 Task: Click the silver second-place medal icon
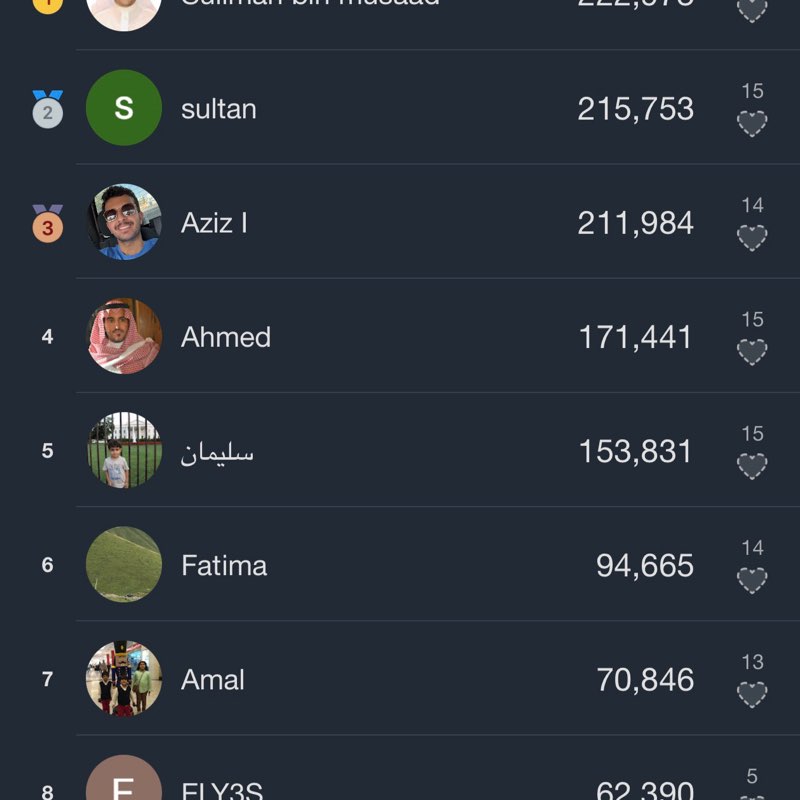47,109
